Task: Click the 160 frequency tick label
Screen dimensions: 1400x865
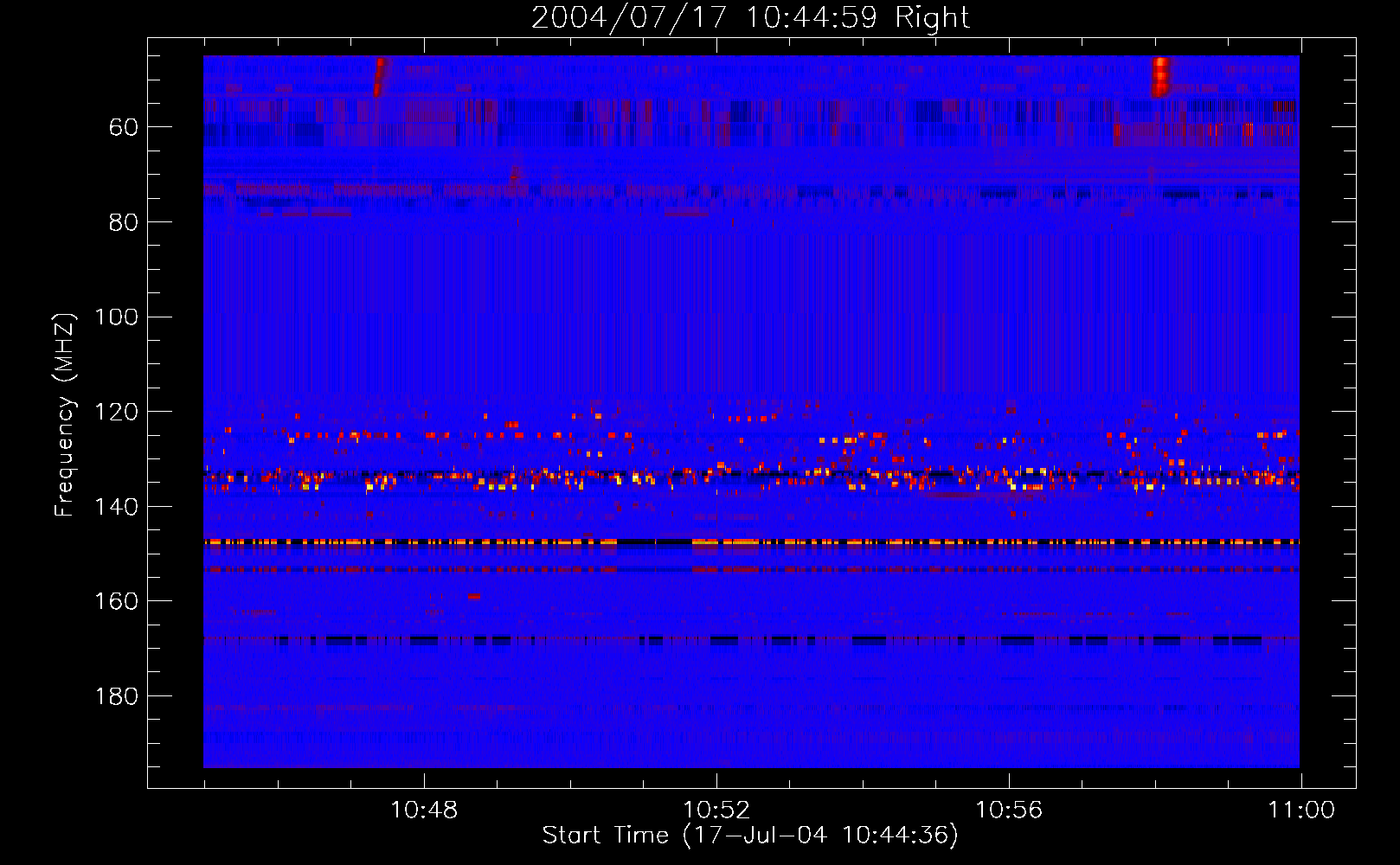Action: tap(116, 601)
